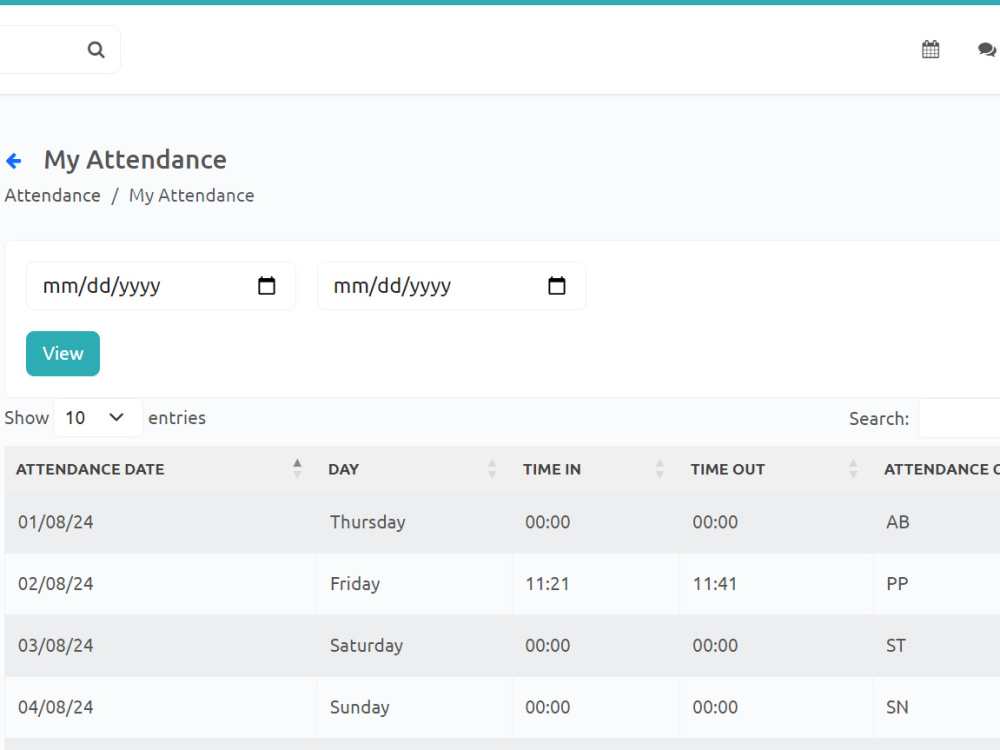This screenshot has height=750, width=1000.
Task: Open the Show entries count dropdown
Action: [98, 418]
